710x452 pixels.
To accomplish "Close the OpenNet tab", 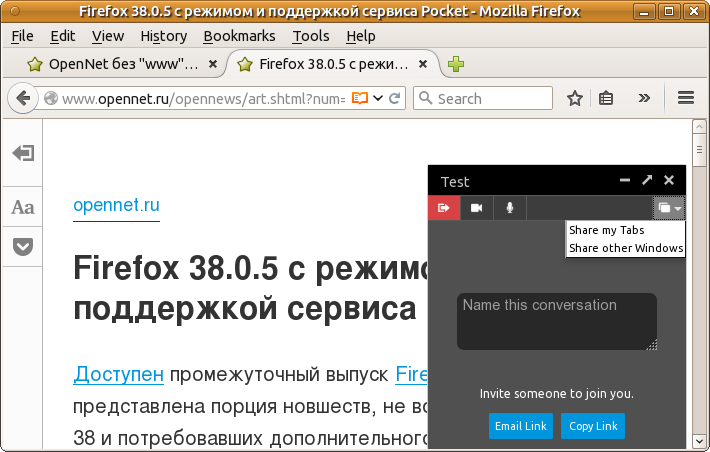I will click(213, 64).
